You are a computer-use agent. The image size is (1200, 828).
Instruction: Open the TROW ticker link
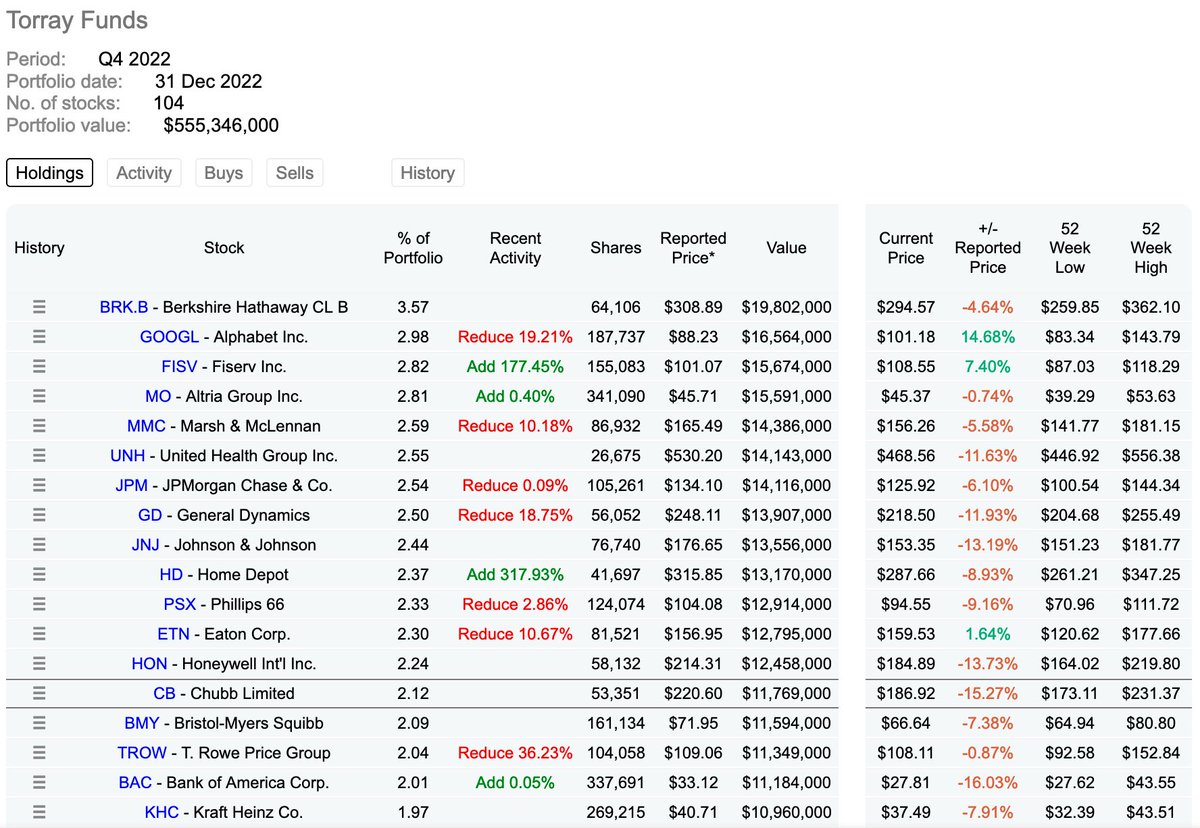click(x=142, y=752)
